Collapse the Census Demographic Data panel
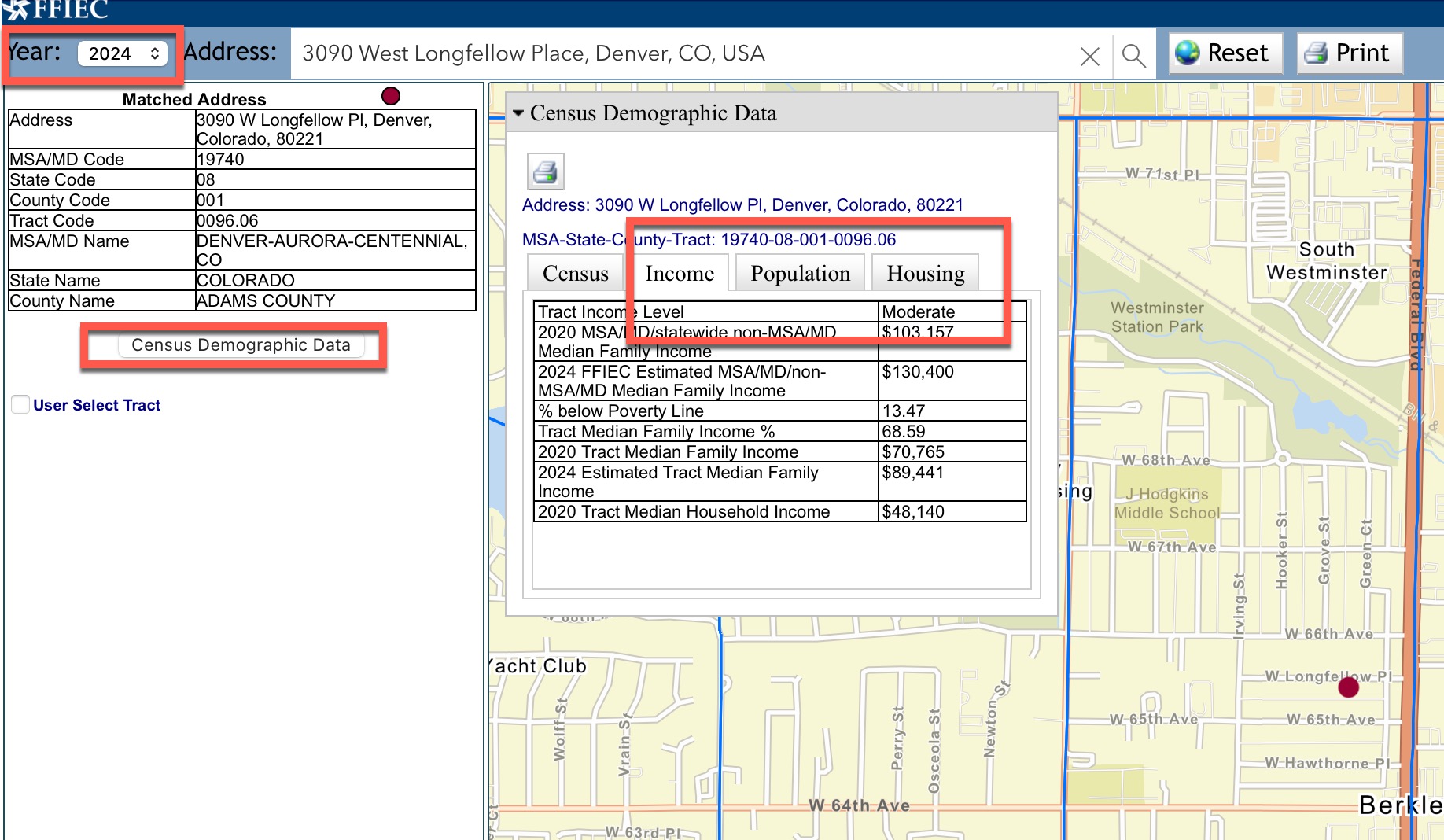This screenshot has height=840, width=1444. (x=518, y=113)
